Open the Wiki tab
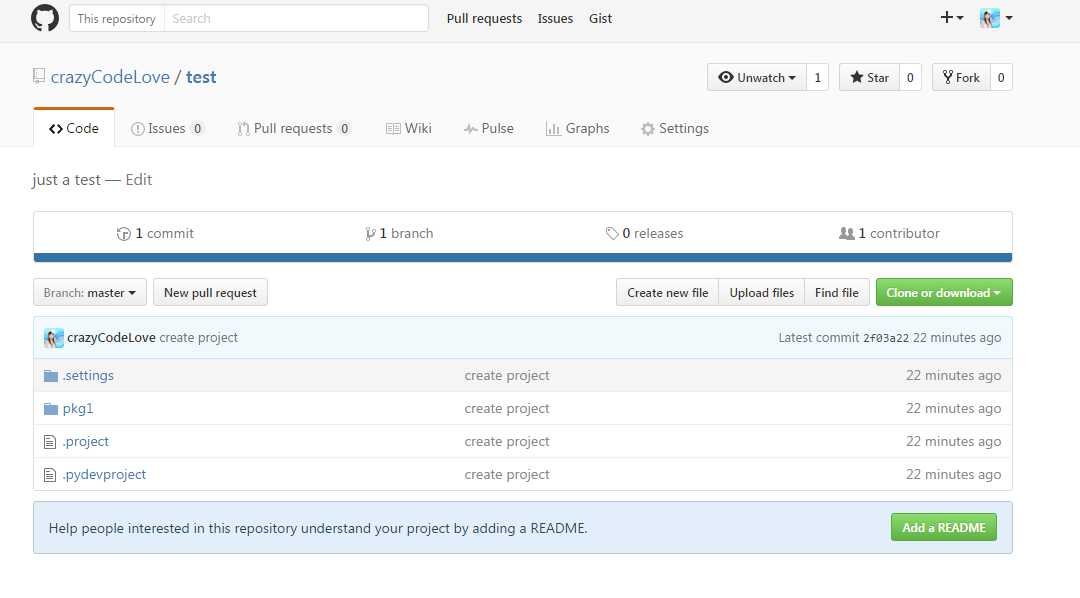Screen dimensions: 1080x598 pyautogui.click(x=408, y=128)
